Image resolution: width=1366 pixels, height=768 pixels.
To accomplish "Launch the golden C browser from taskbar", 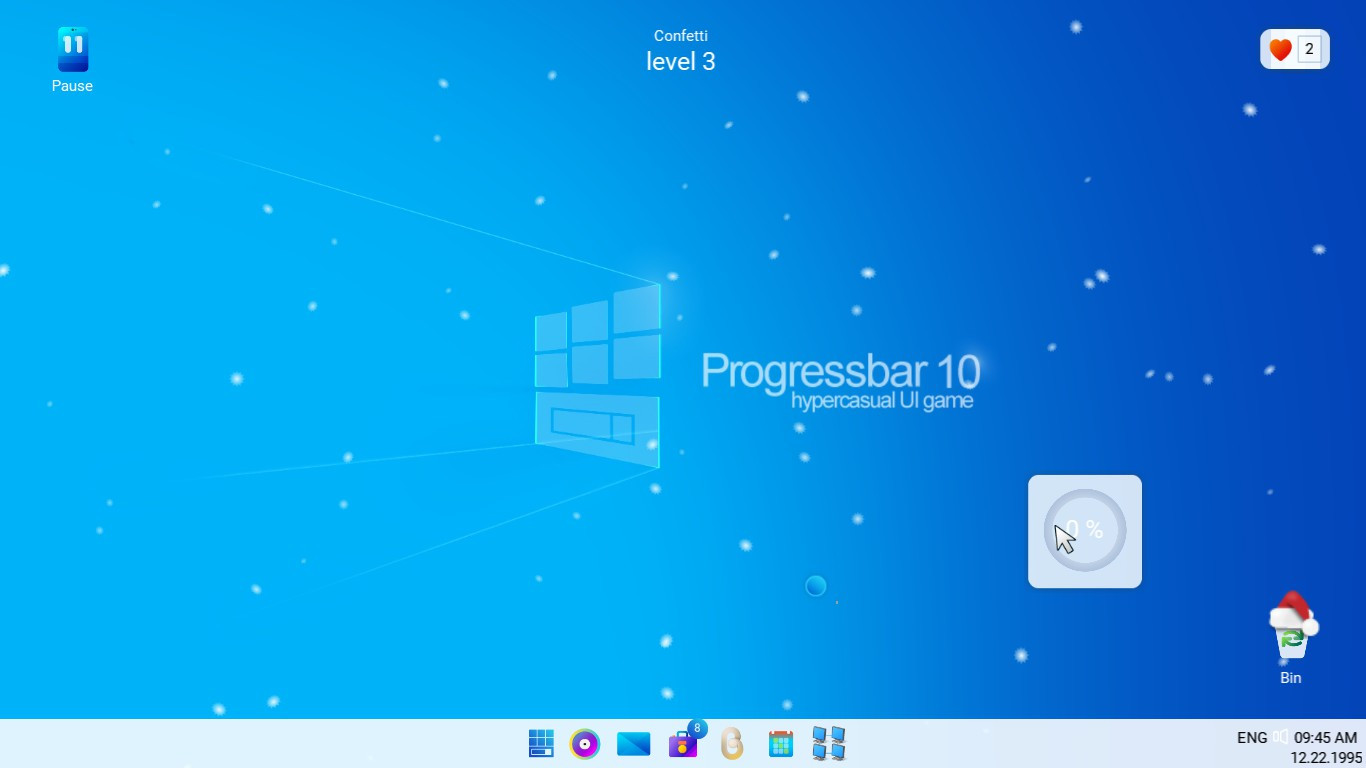I will tap(732, 744).
